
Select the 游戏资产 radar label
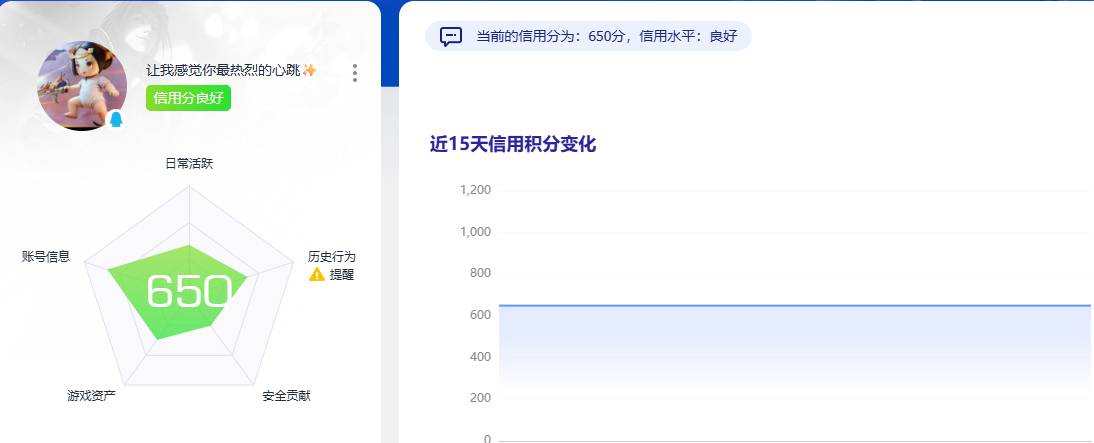point(91,396)
